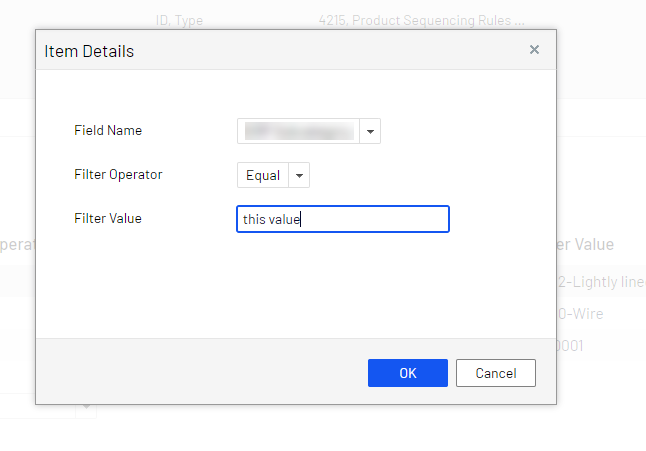Select the Lightly lined row value
This screenshot has height=451, width=646.
point(600,282)
